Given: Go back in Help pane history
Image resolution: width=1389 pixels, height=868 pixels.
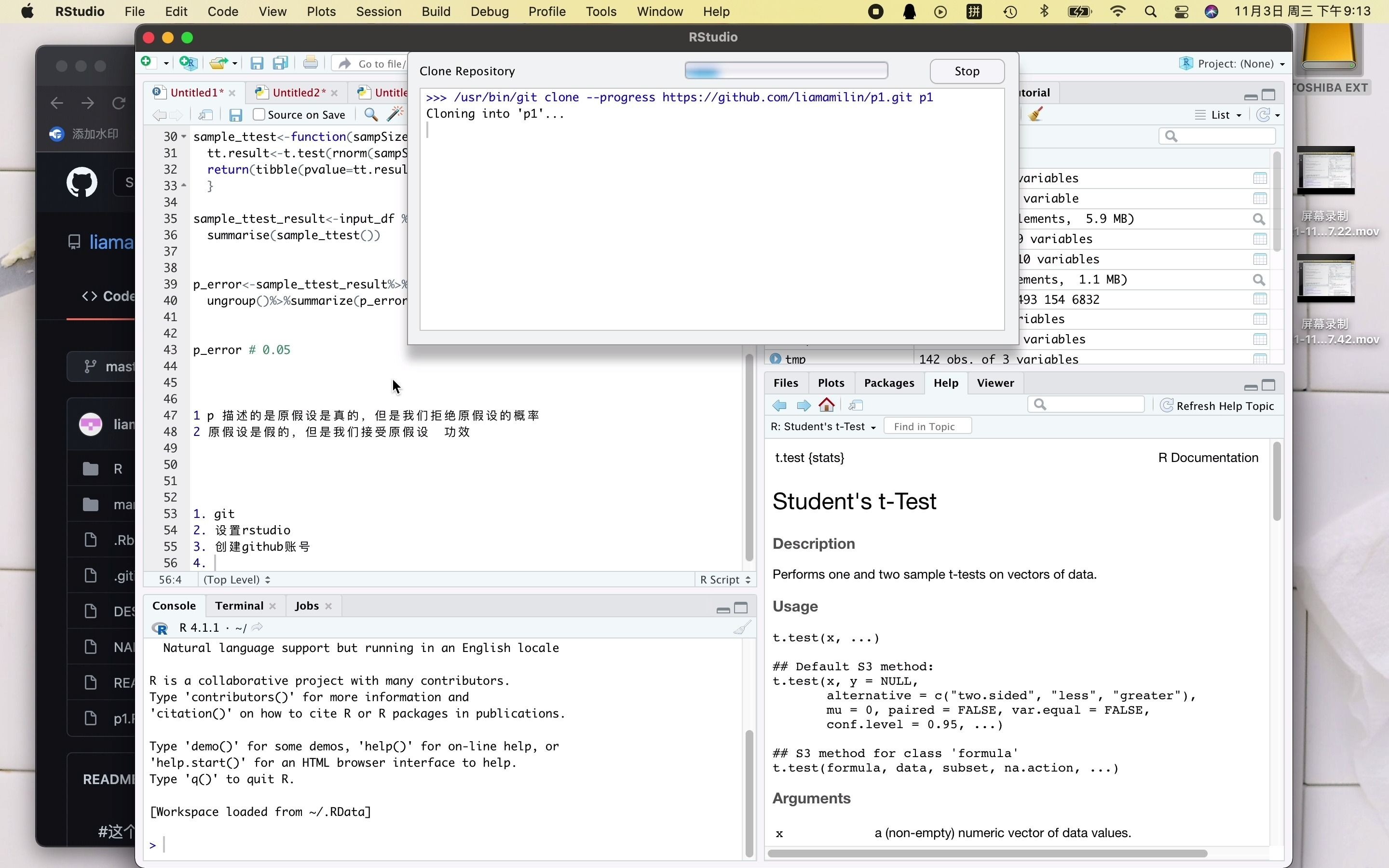Looking at the screenshot, I should pyautogui.click(x=779, y=405).
